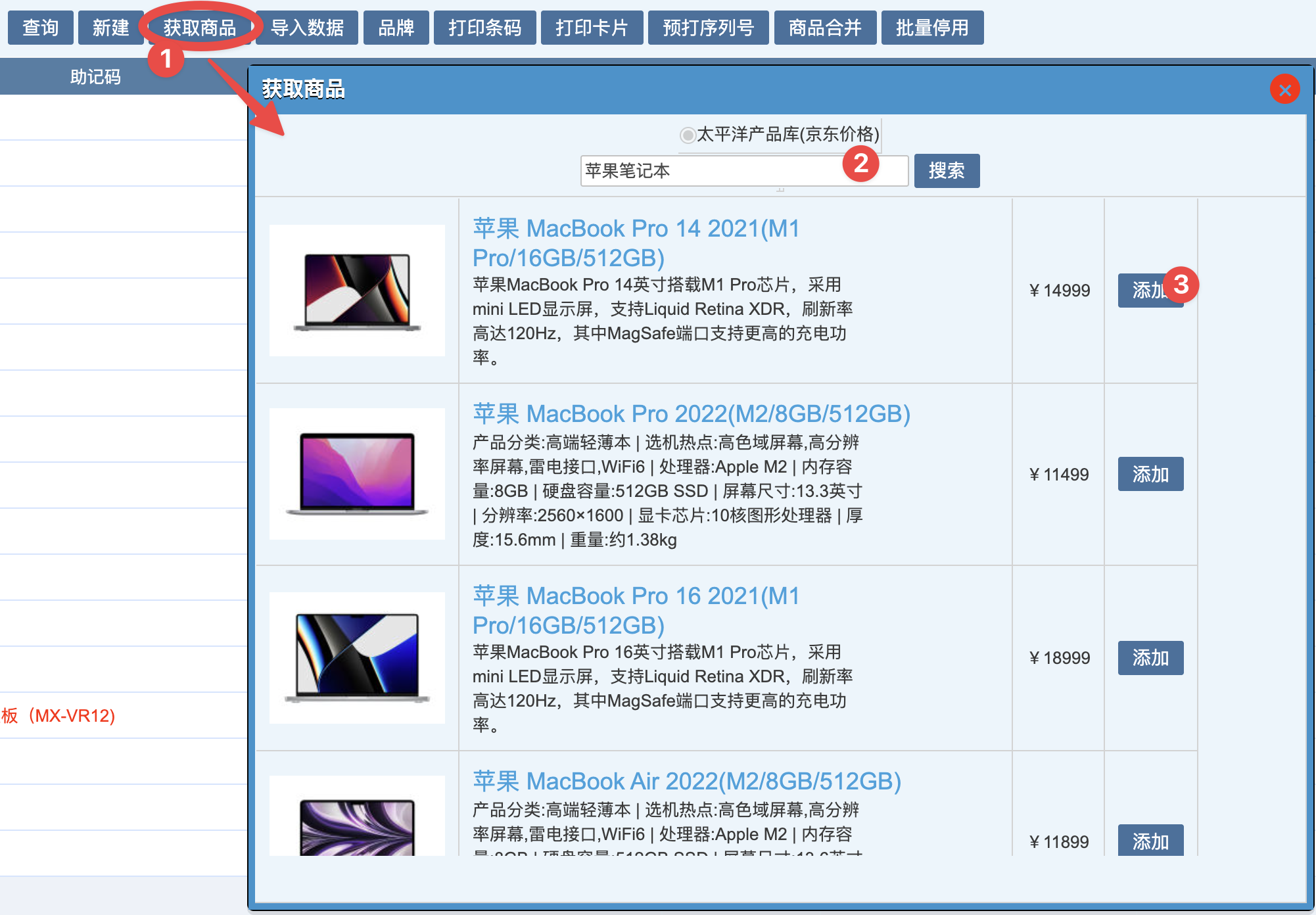Click the ¥11899 price text
Screen dimensions: 1316x915
1059,842
